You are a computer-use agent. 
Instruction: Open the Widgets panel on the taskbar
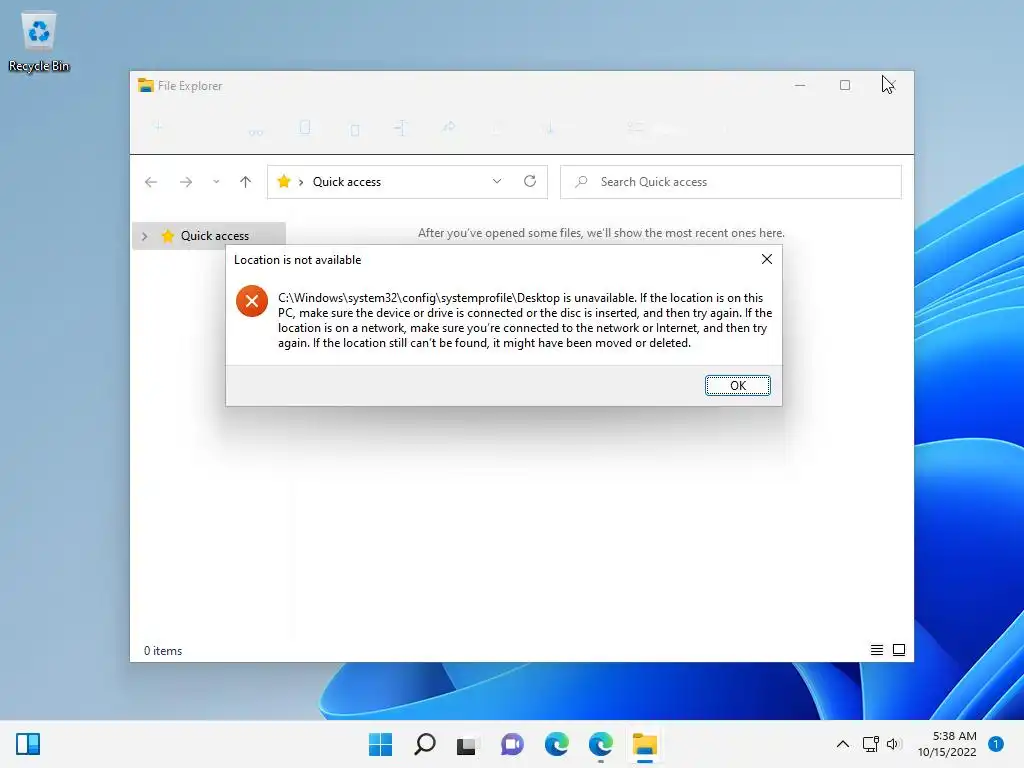[x=28, y=744]
